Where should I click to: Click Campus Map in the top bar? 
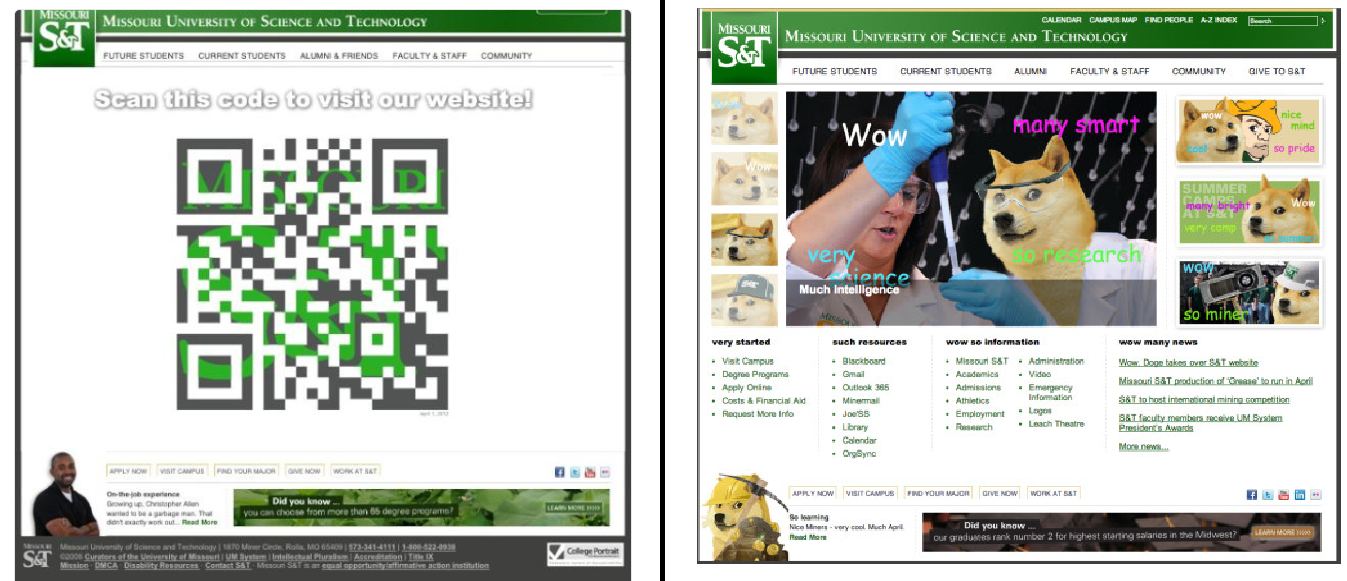point(1113,20)
